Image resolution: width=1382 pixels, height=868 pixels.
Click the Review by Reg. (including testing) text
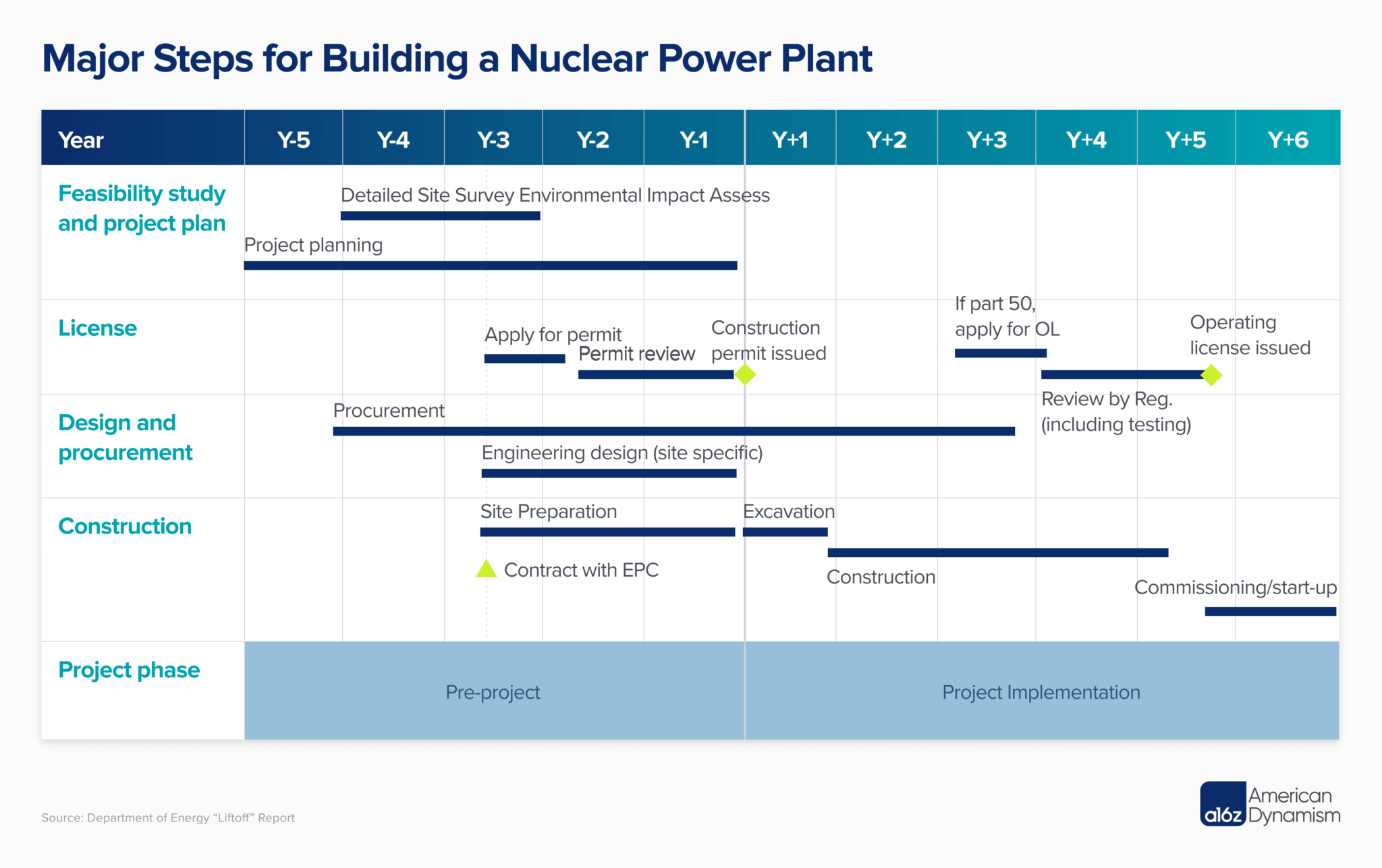(1117, 411)
